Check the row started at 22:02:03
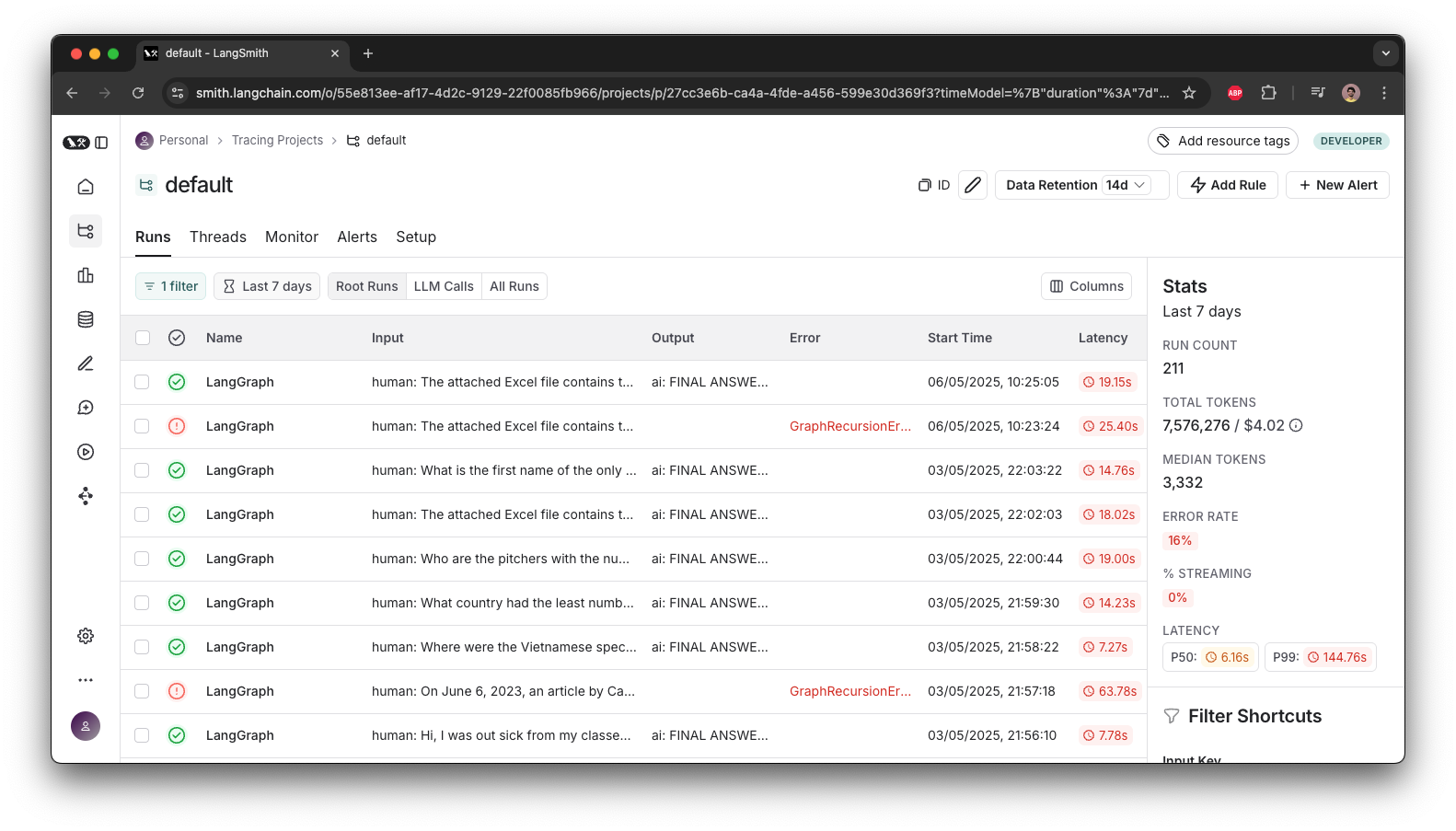Image resolution: width=1456 pixels, height=831 pixels. (142, 514)
